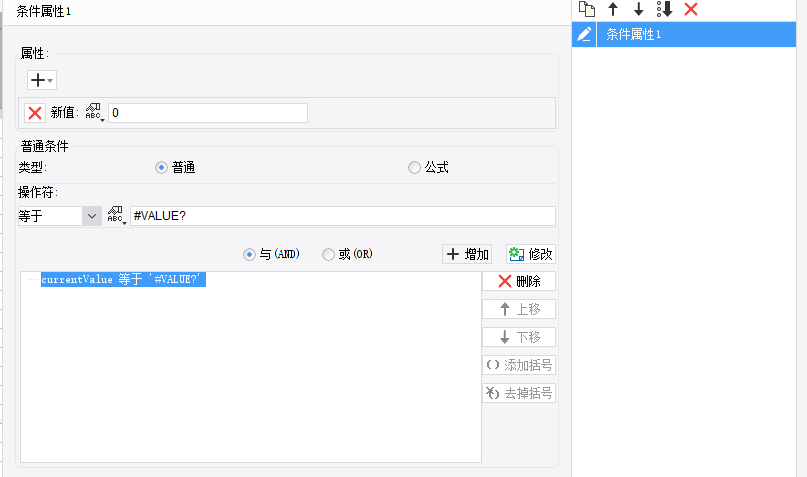807x477 pixels.
Task: Click the 去掉括号 button
Action: point(519,393)
